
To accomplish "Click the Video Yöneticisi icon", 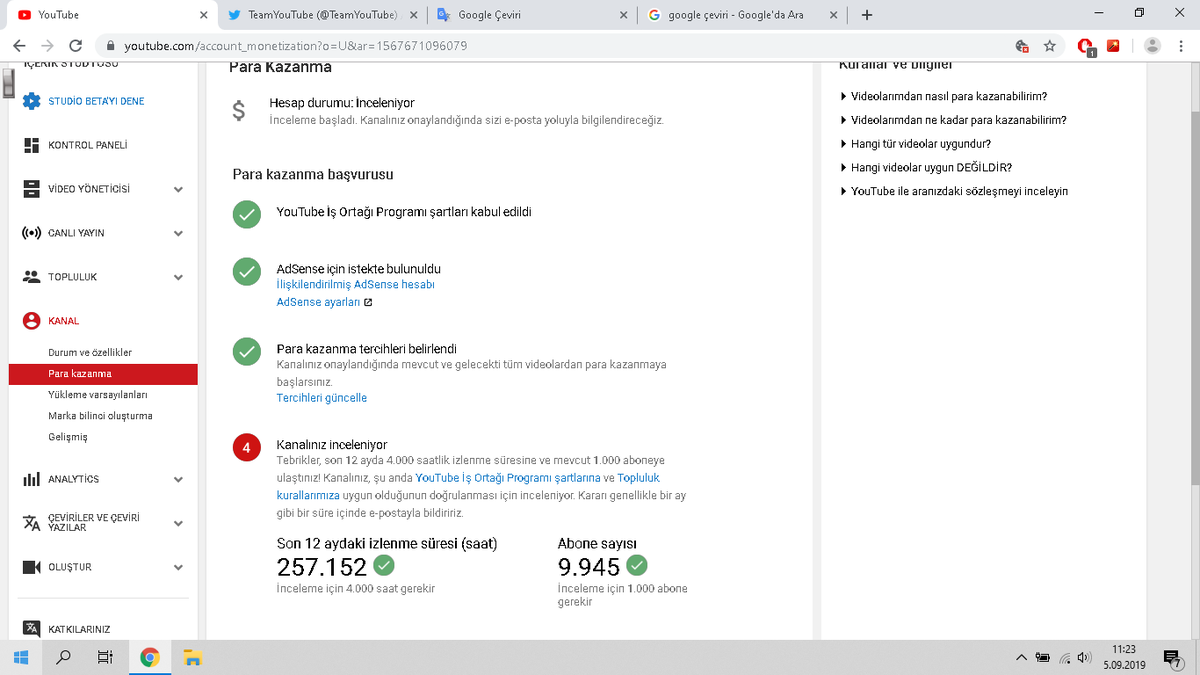I will click(x=31, y=189).
